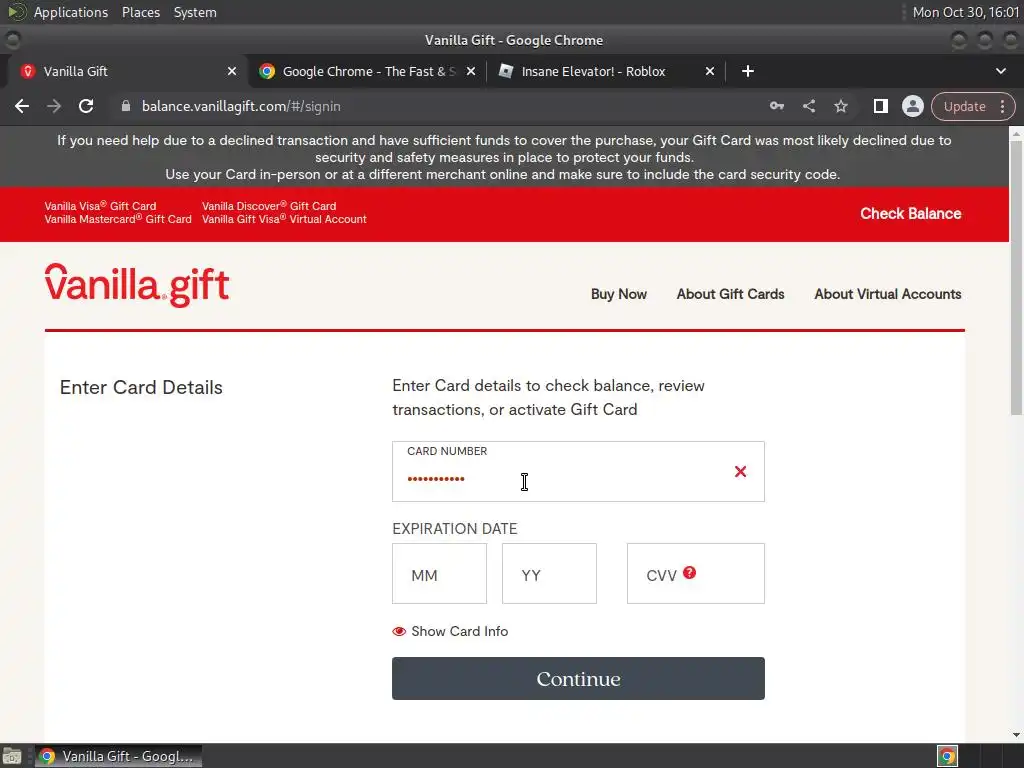Open the saved passwords key icon
This screenshot has width=1024, height=768.
coord(776,106)
